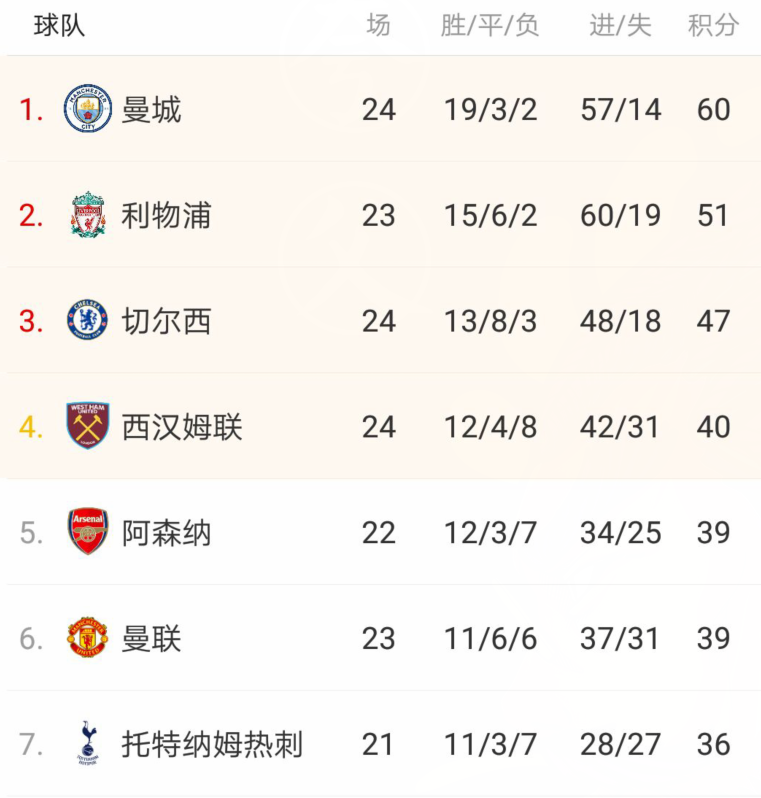Click the Arsenal club badge
This screenshot has width=761, height=798.
pos(88,531)
